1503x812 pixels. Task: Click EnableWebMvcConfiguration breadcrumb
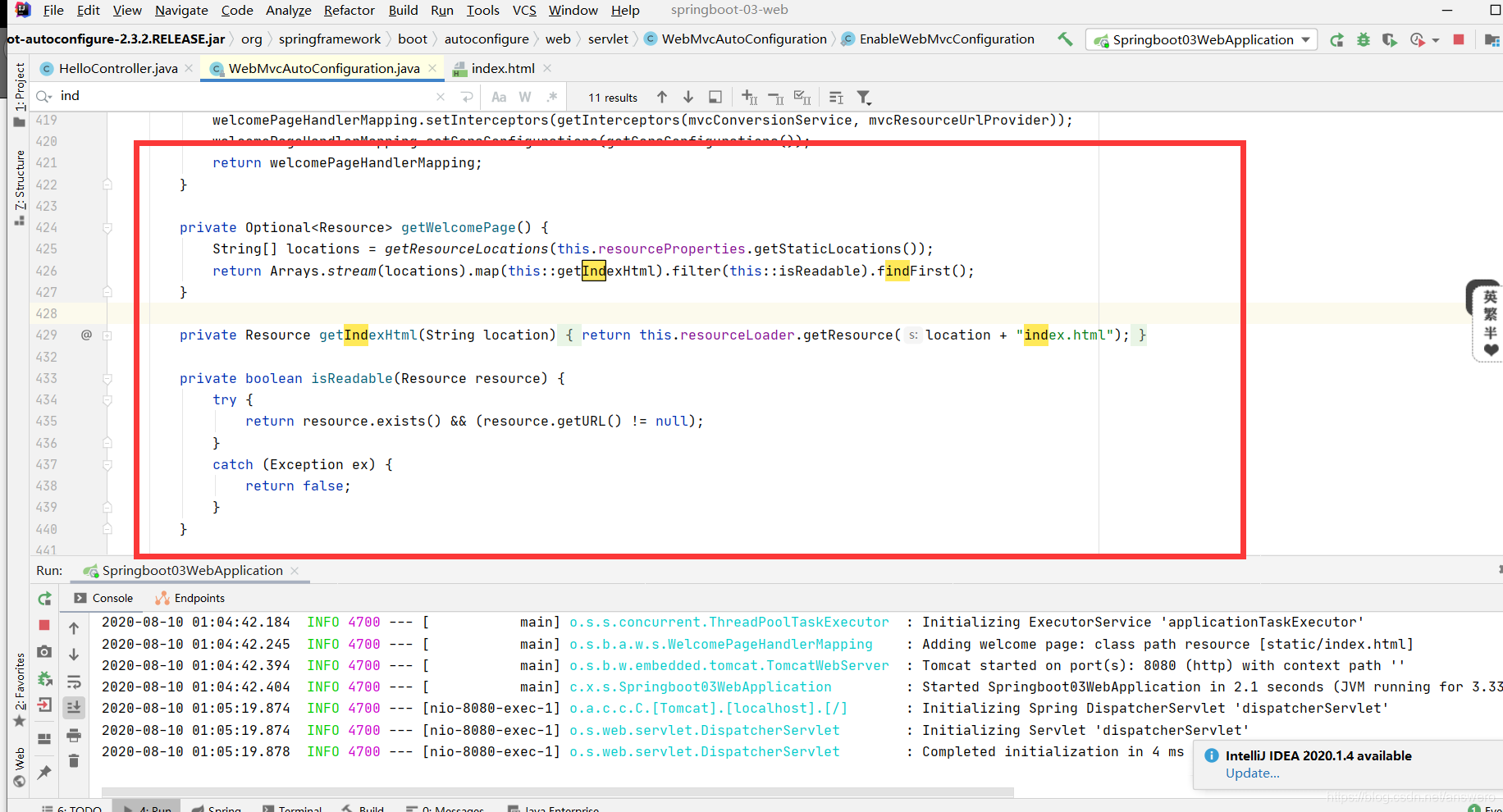coord(938,39)
